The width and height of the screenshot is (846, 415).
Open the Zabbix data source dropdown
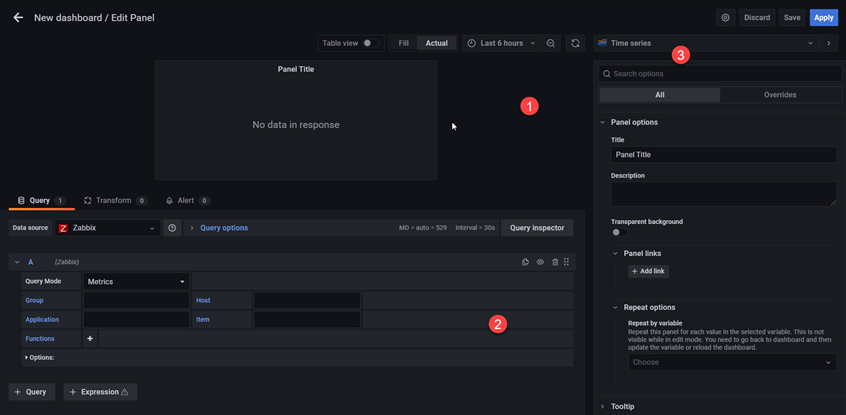(107, 228)
